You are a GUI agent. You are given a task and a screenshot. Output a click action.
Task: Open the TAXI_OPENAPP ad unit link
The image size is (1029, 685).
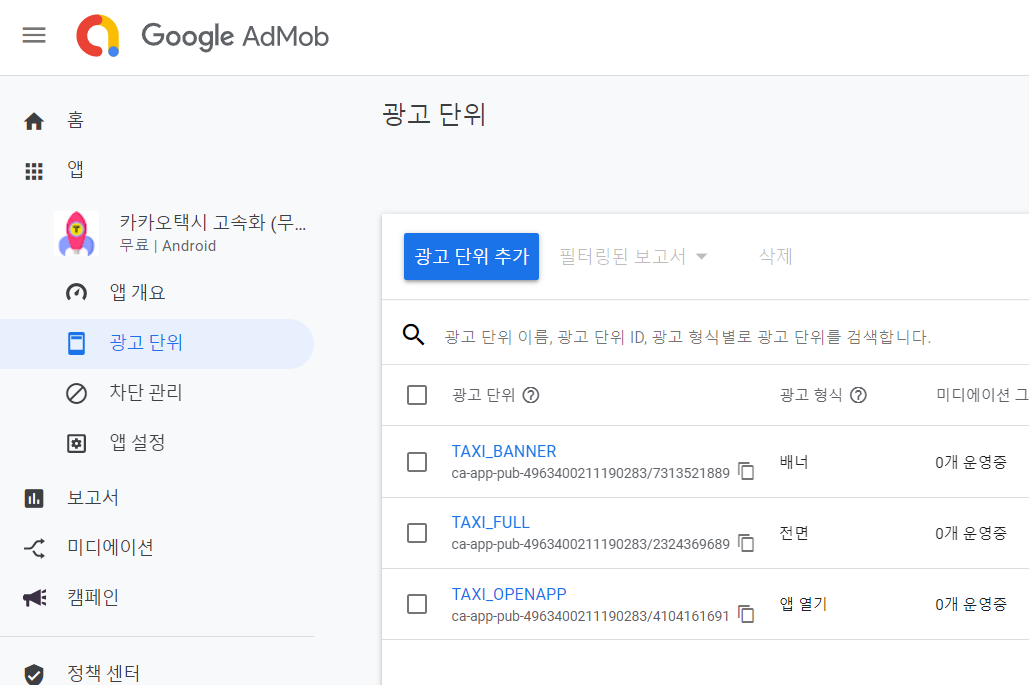(x=509, y=594)
